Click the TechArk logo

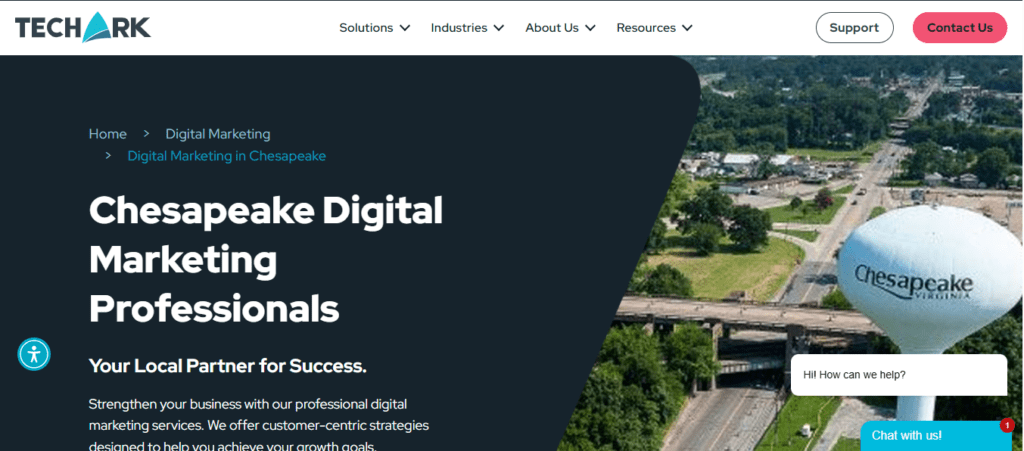(83, 27)
